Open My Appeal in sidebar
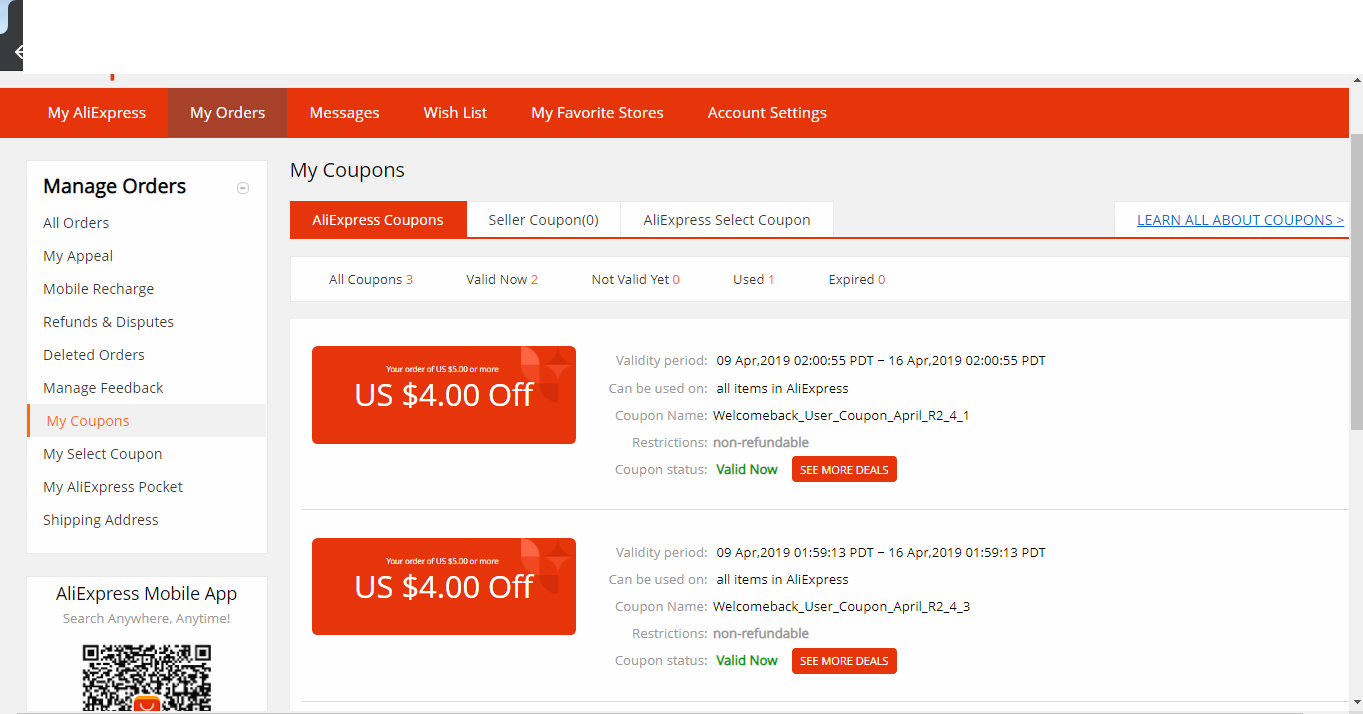1363x714 pixels. tap(78, 256)
